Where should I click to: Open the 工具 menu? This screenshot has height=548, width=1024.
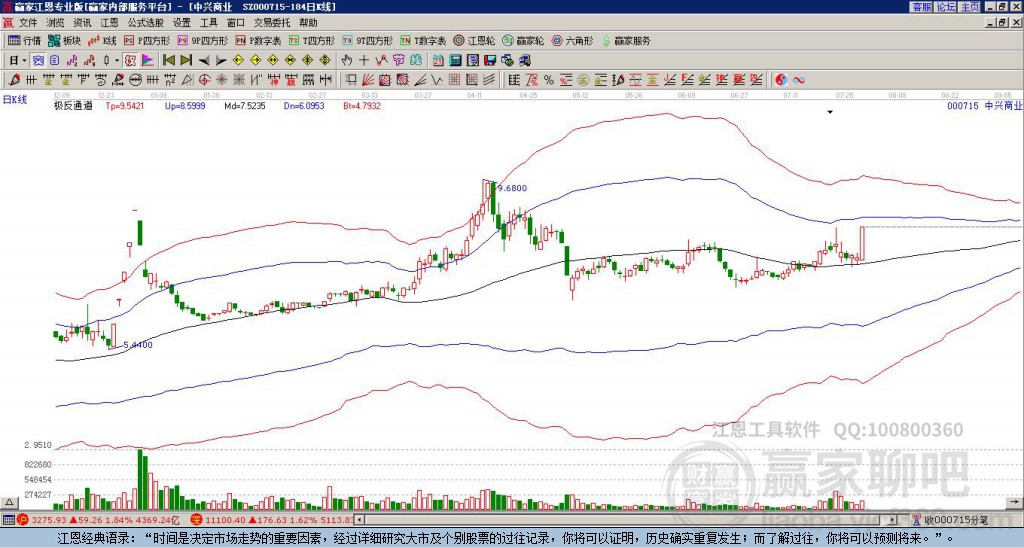[x=208, y=23]
